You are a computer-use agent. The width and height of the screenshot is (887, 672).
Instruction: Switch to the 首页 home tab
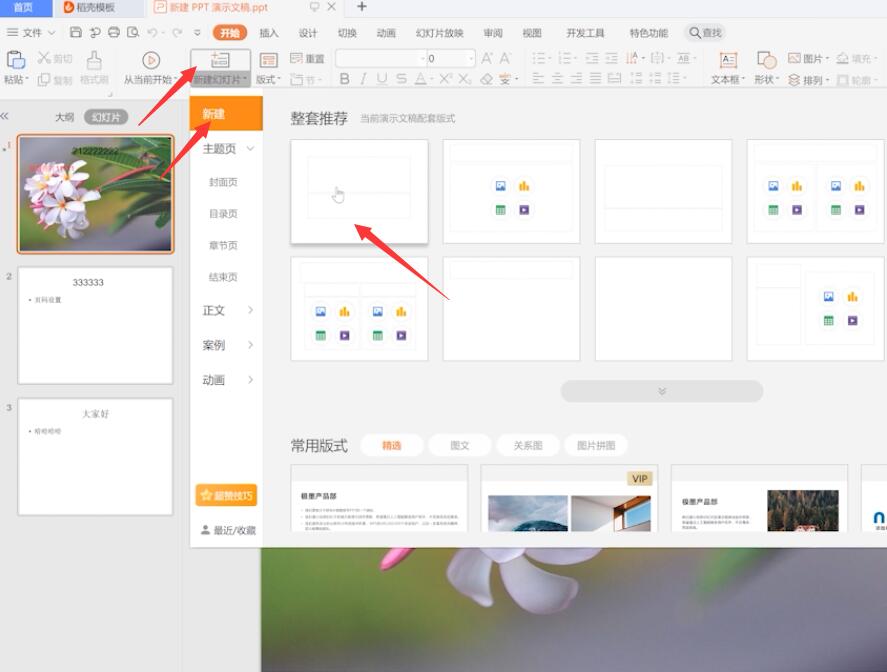coord(23,7)
